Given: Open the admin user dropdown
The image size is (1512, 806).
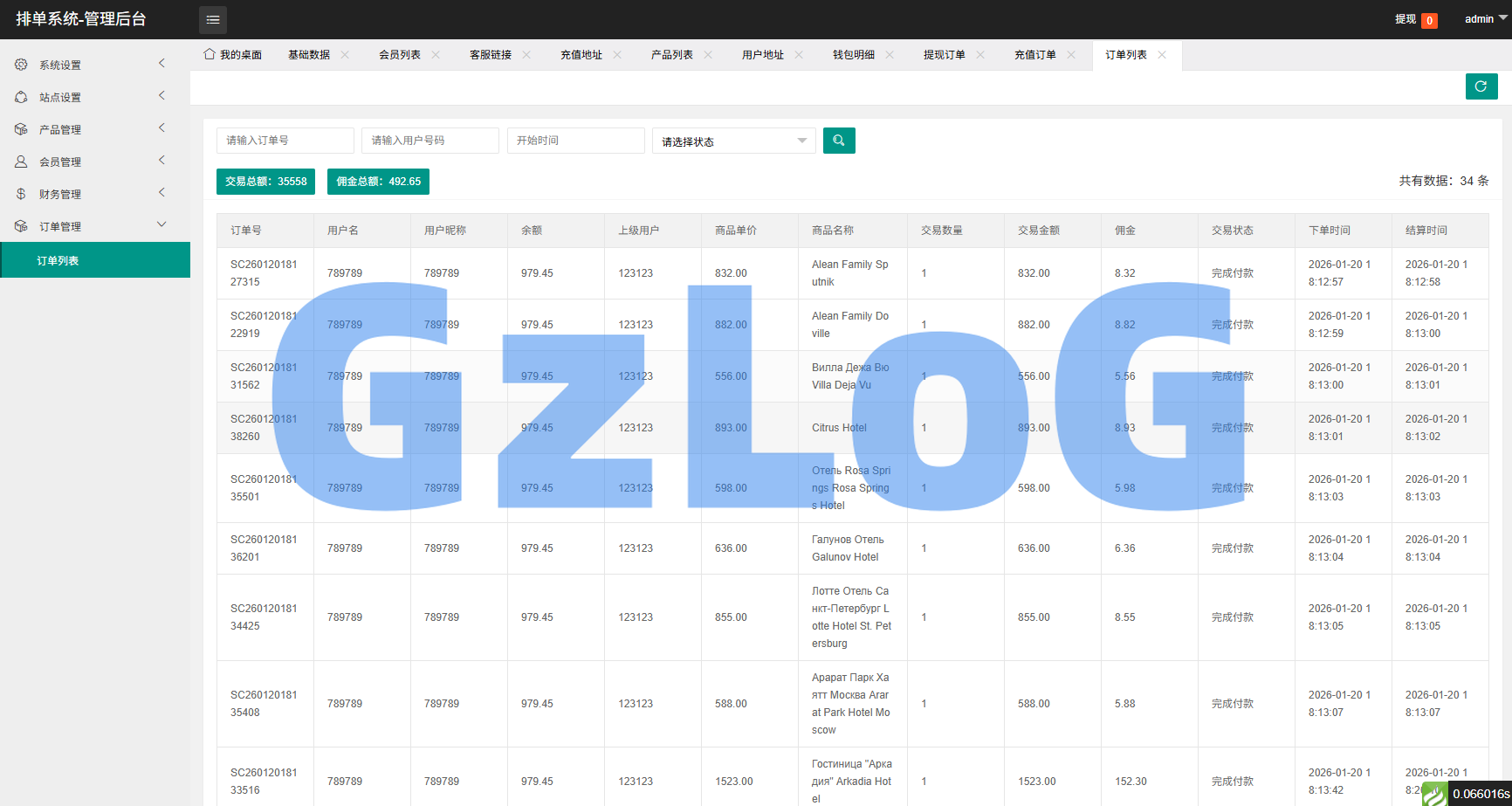Looking at the screenshot, I should point(1485,19).
